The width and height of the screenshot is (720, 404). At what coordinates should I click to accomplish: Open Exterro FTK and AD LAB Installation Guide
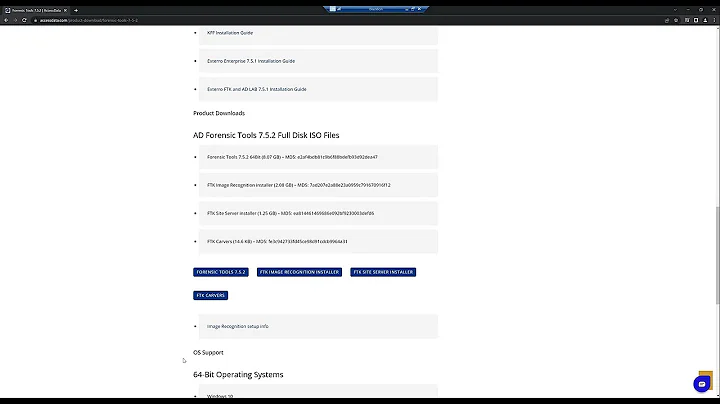[257, 89]
